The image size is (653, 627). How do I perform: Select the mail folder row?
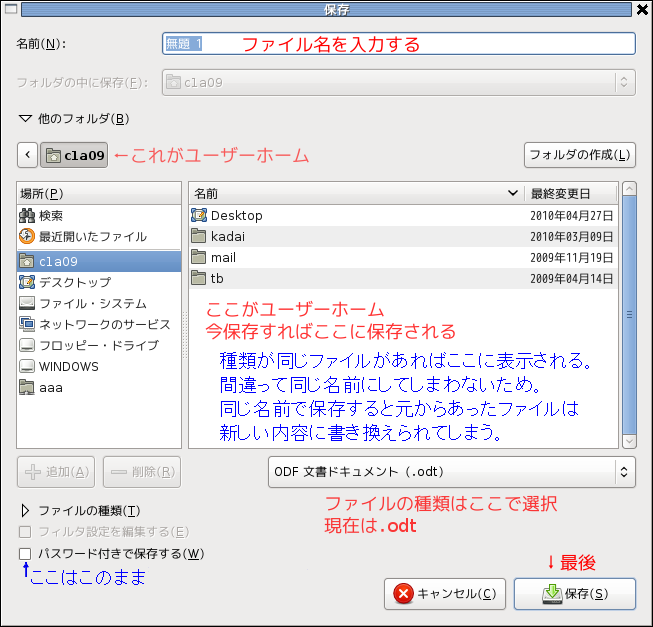(x=403, y=257)
